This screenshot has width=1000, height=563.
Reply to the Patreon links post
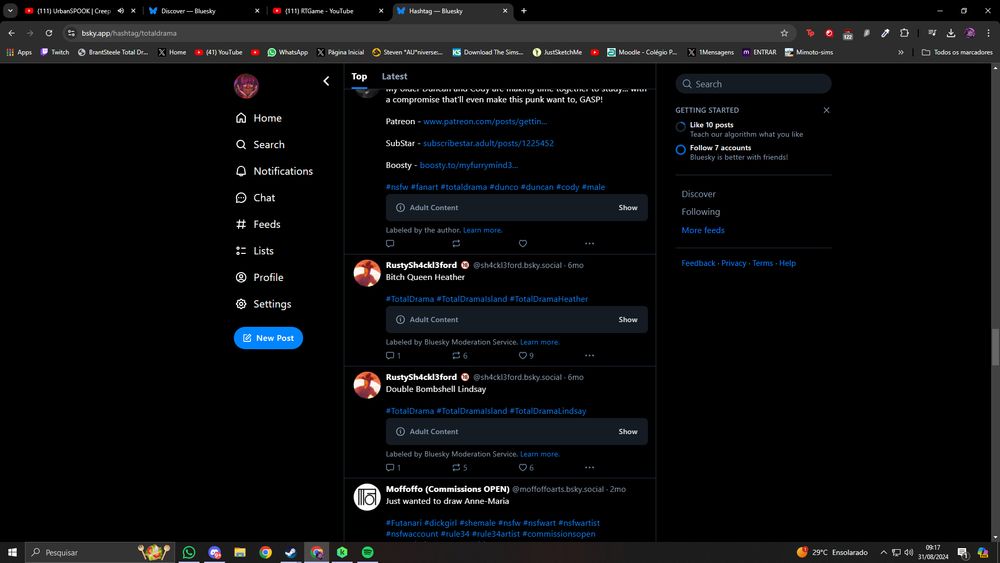coord(390,244)
